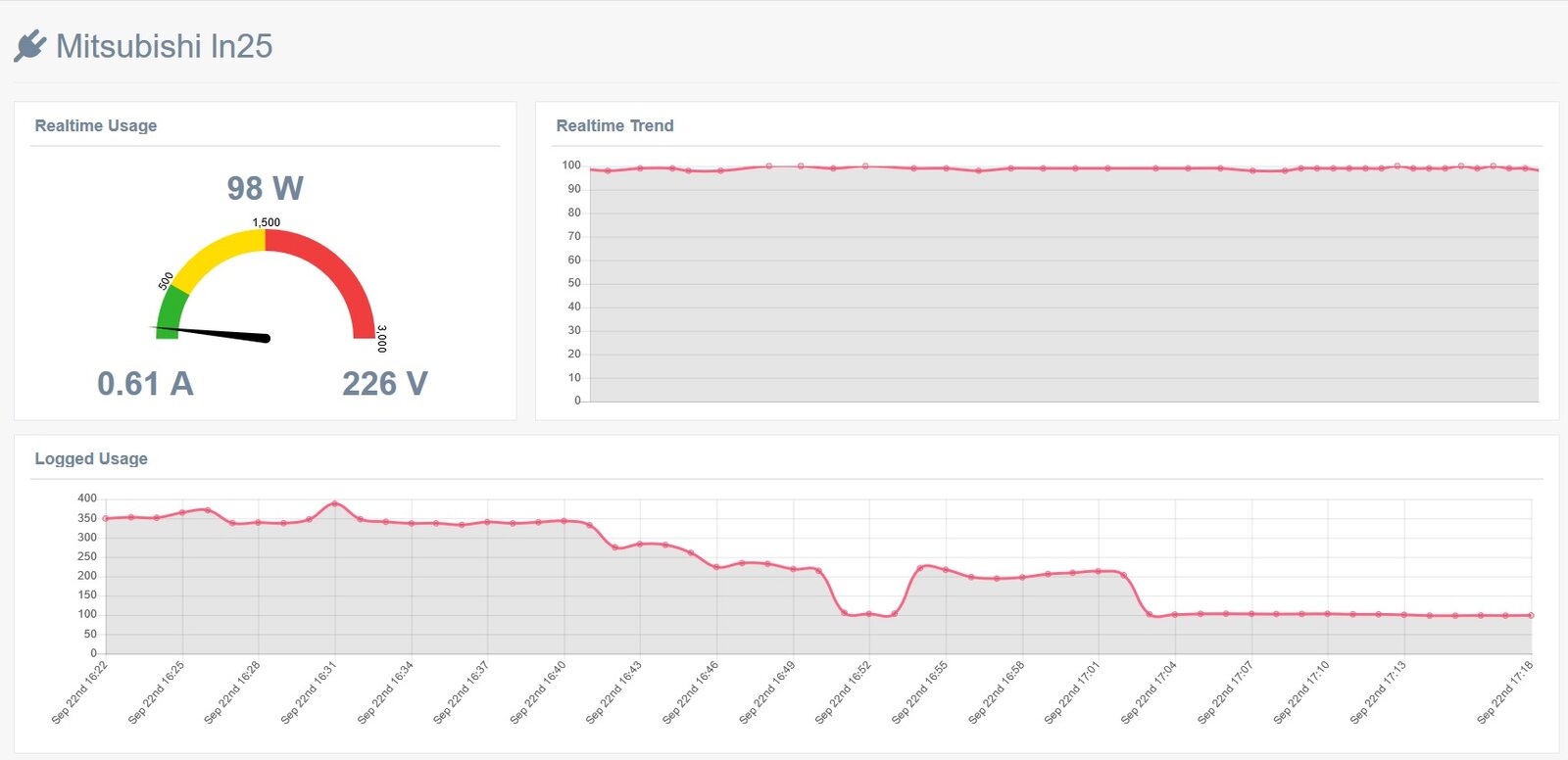The height and width of the screenshot is (760, 1568).
Task: Click the Sep 22nd 16:58 axis label
Action: tap(998, 692)
